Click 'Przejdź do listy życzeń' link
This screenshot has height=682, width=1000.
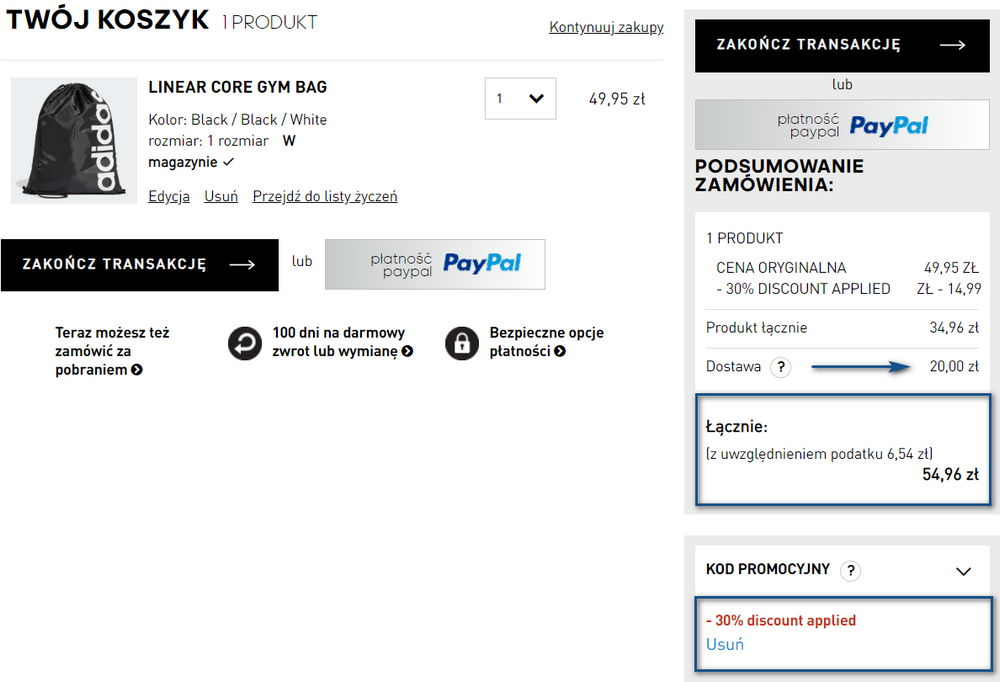(x=325, y=196)
